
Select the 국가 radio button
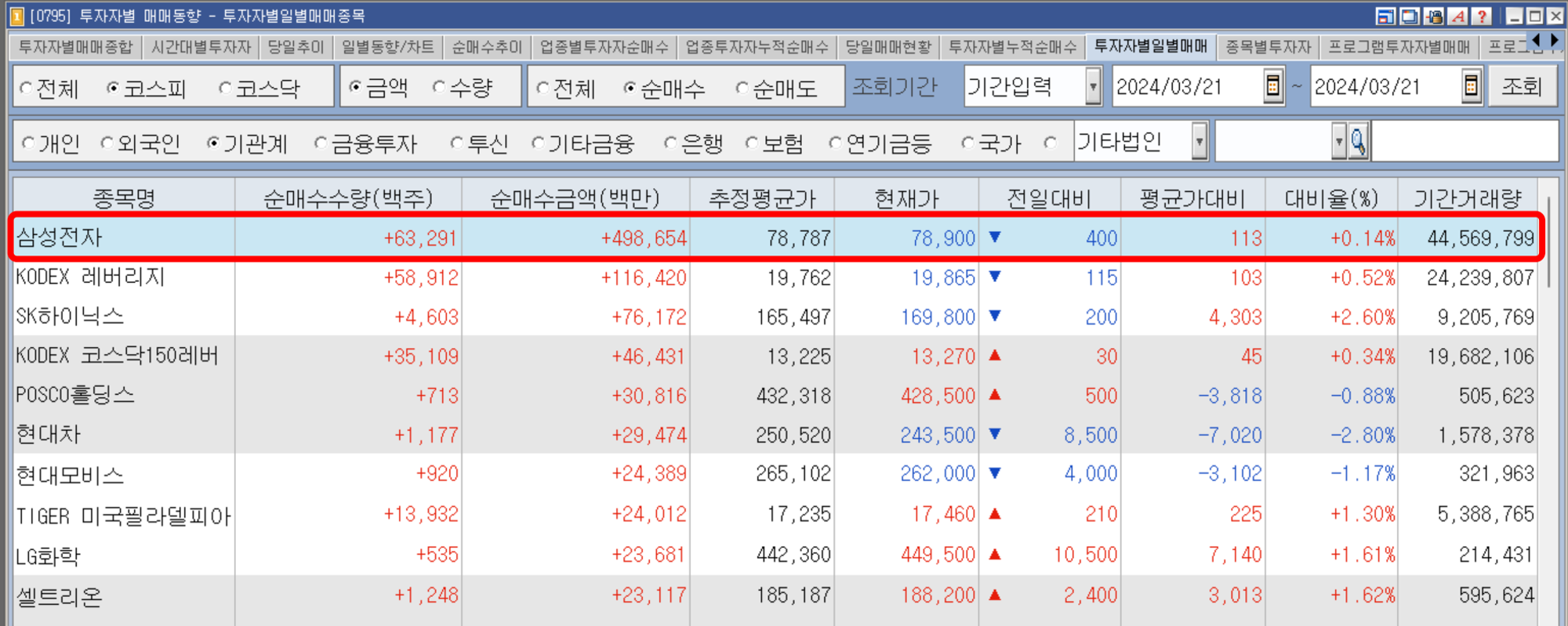click(x=968, y=143)
